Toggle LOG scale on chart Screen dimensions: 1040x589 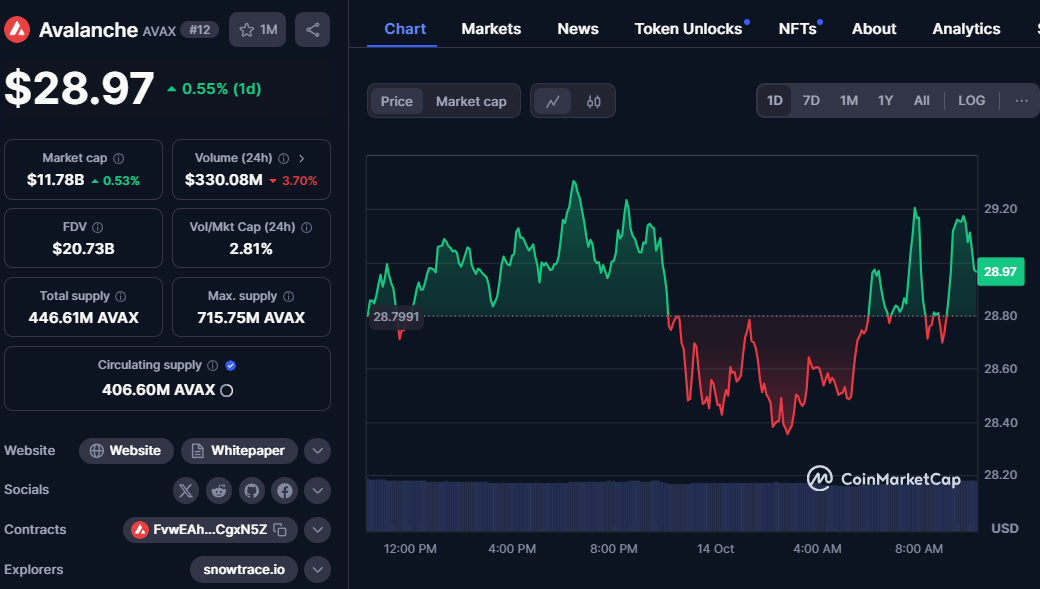pyautogui.click(x=971, y=101)
